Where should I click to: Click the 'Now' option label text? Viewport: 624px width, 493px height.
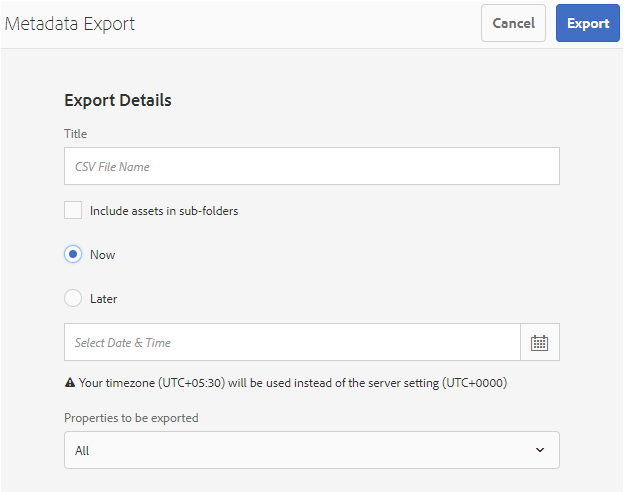coord(102,254)
